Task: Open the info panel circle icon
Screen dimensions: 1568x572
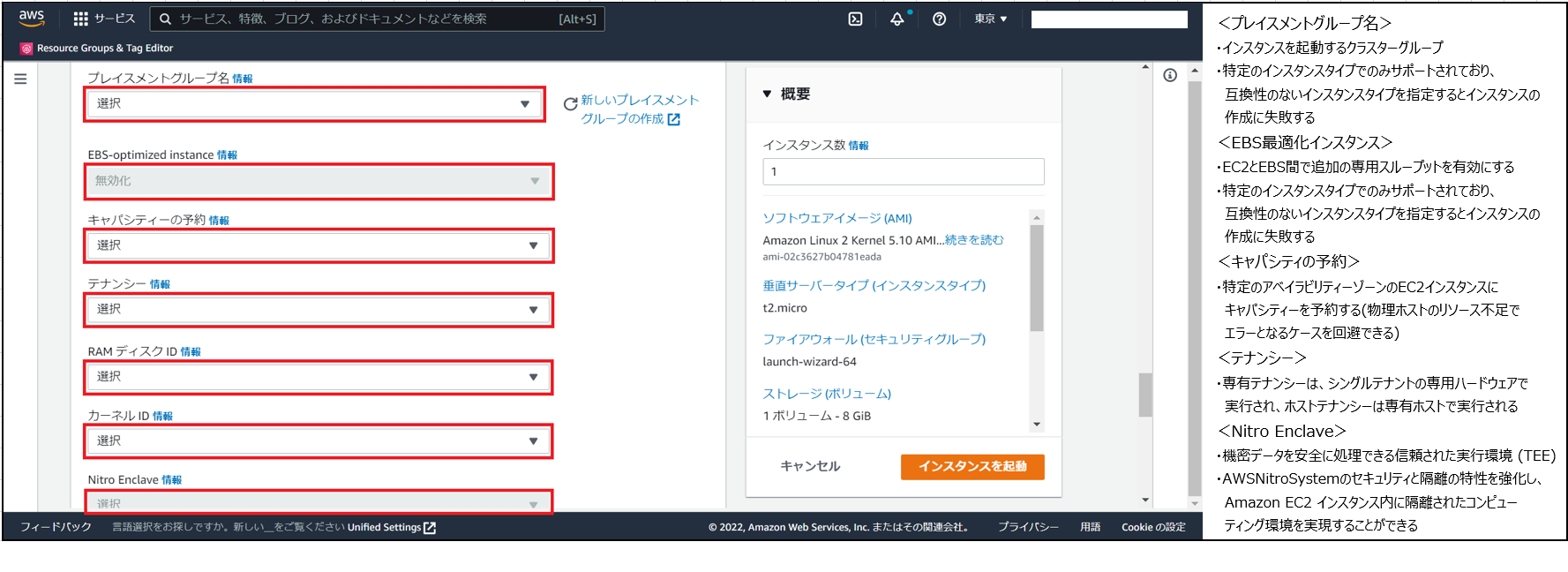Action: tap(1170, 76)
